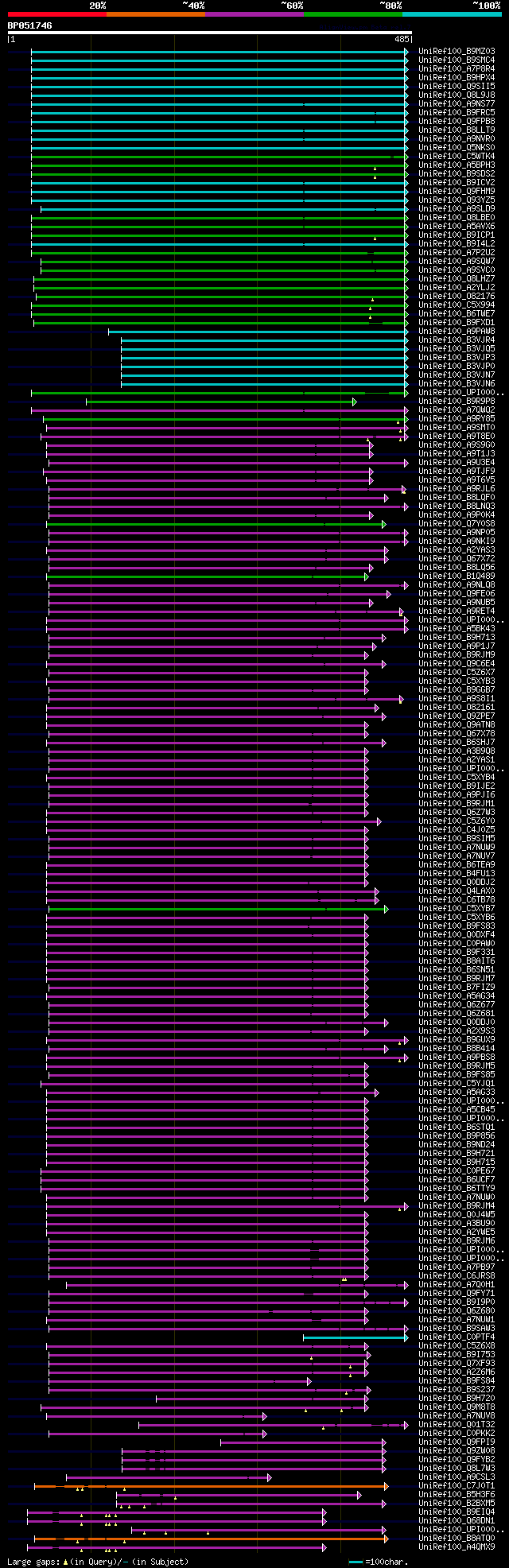Click the red 20% identity legend segment

click(x=56, y=14)
